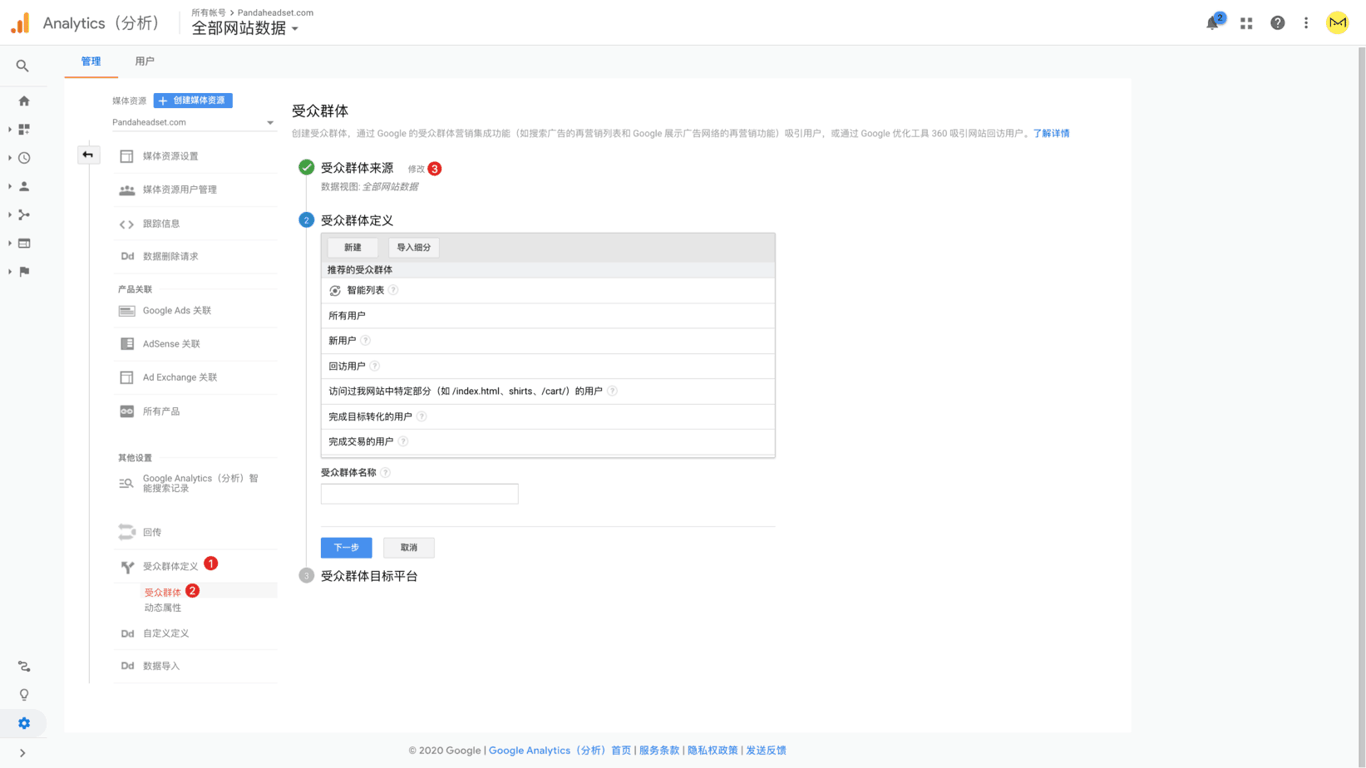Expand the left sidebar with bottom chevron

22,753
